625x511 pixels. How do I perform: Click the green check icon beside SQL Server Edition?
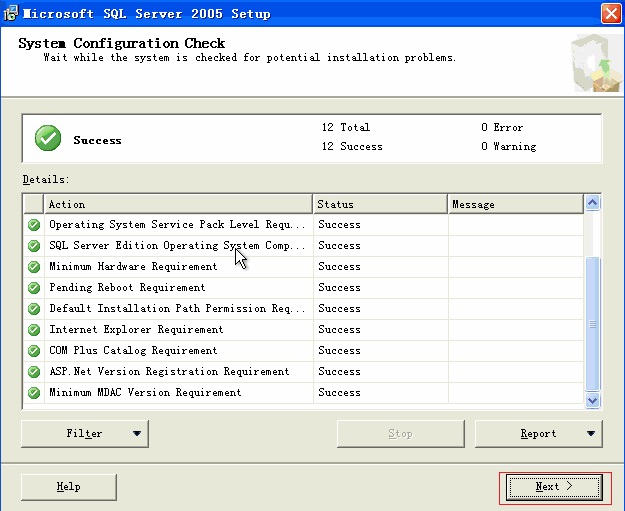click(34, 246)
